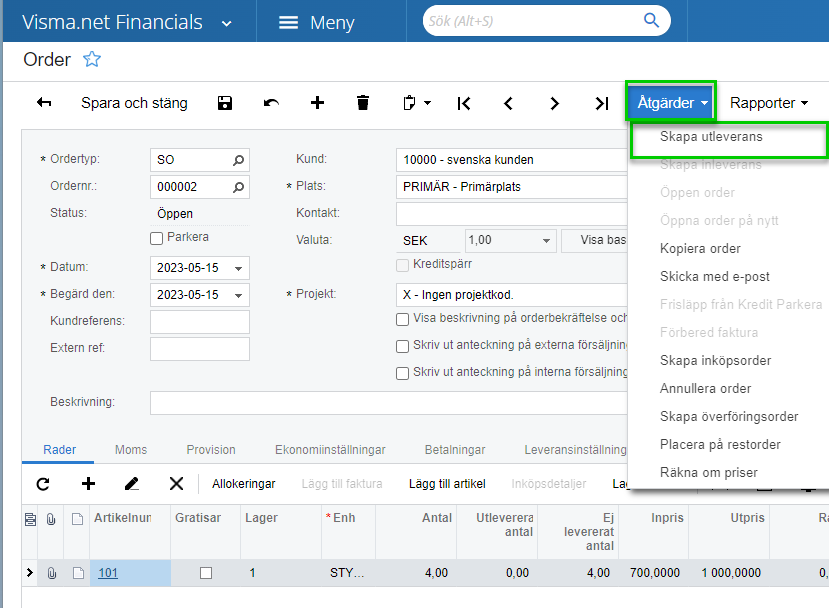This screenshot has height=608, width=829.
Task: Toggle the Kreditspärr checkbox
Action: pyautogui.click(x=402, y=265)
